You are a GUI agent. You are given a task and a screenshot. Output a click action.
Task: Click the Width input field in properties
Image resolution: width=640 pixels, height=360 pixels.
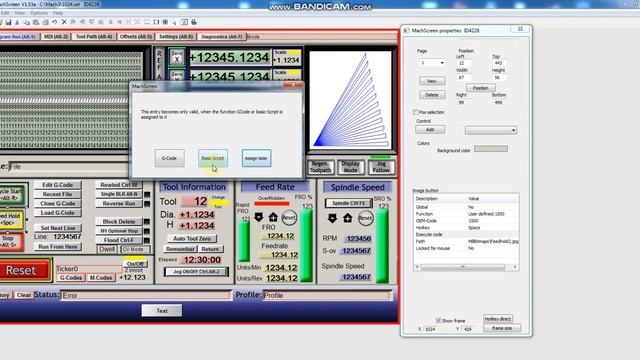tap(464, 78)
